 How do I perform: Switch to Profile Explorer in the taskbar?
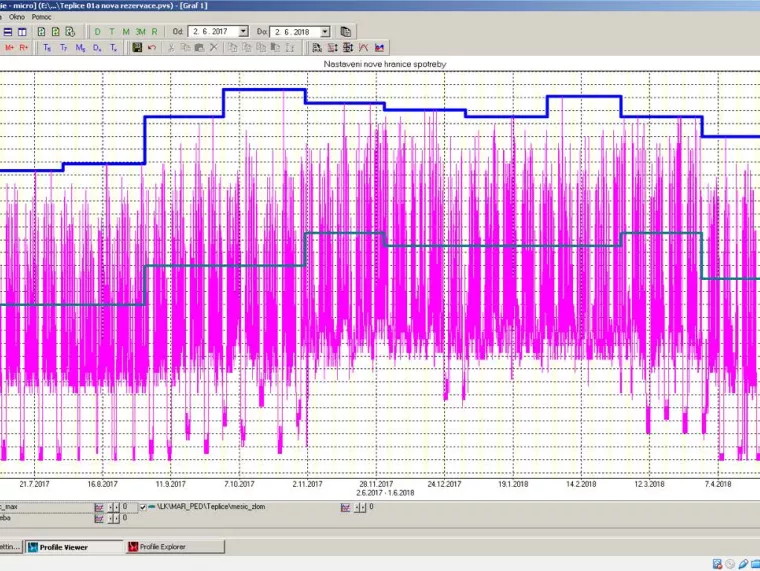(x=175, y=547)
